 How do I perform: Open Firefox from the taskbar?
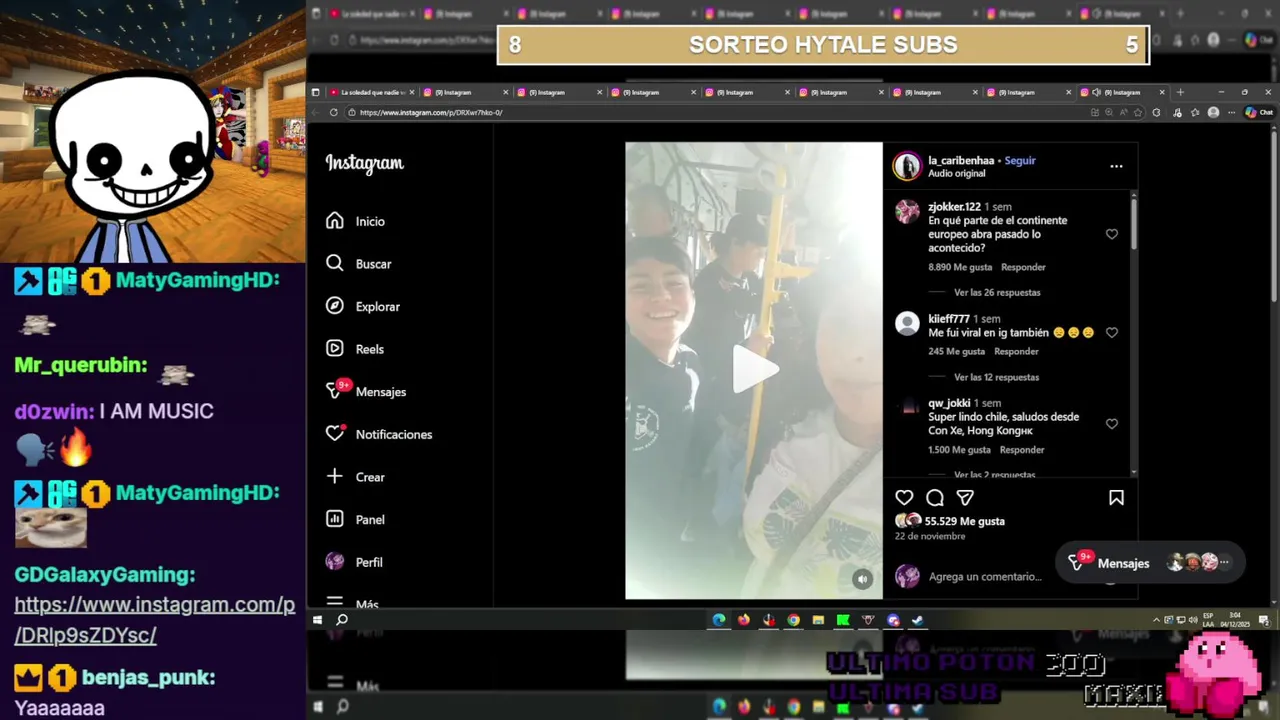(x=744, y=620)
